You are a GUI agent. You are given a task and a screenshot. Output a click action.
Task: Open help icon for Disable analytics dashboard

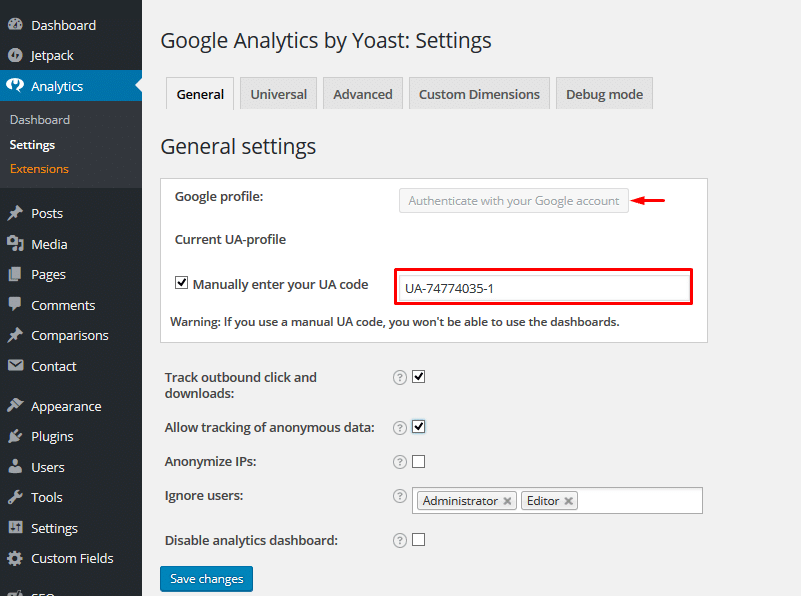(399, 540)
